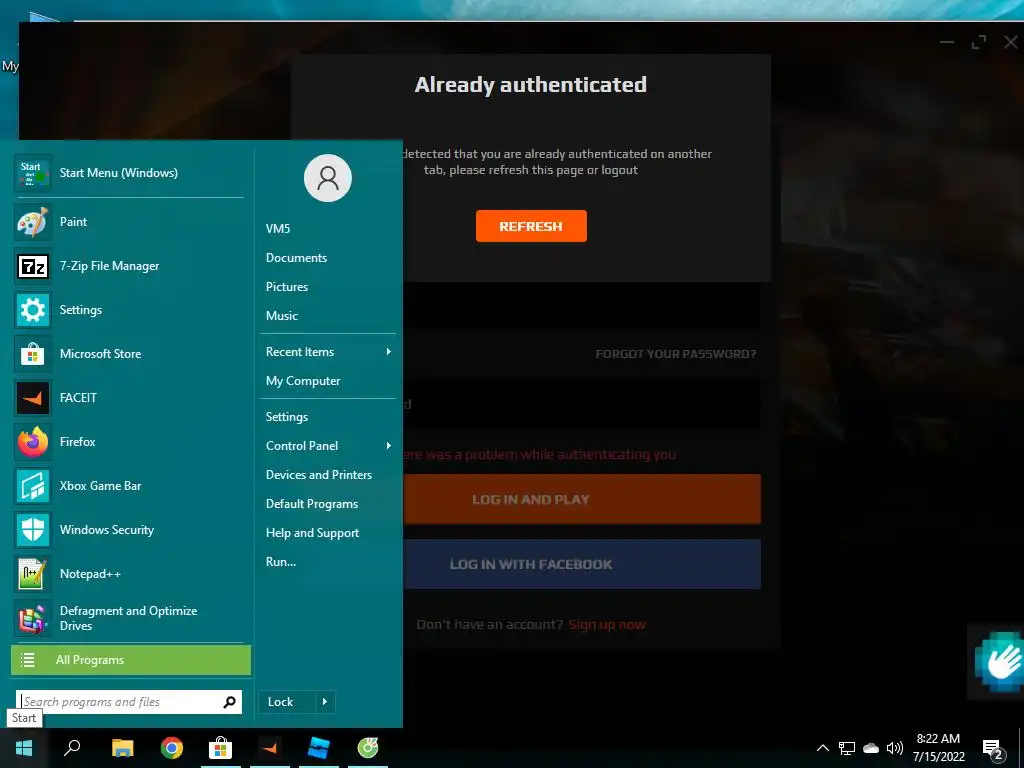The height and width of the screenshot is (768, 1024).
Task: Launch Firefox from the start menu
Action: (x=131, y=442)
